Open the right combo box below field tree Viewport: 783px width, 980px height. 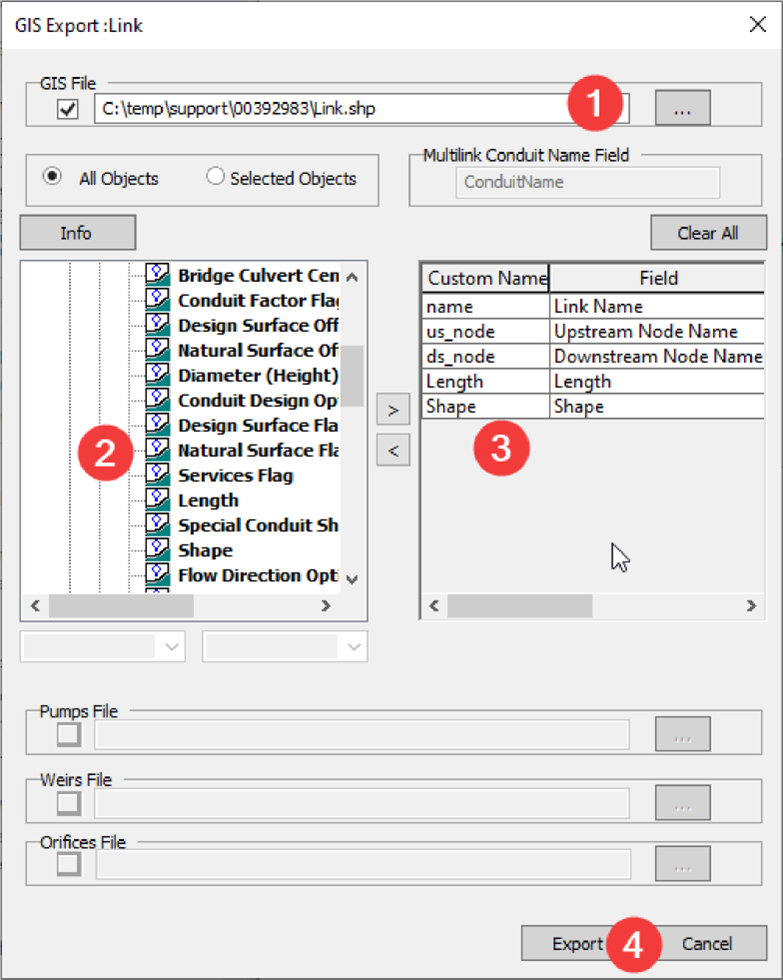pos(285,647)
